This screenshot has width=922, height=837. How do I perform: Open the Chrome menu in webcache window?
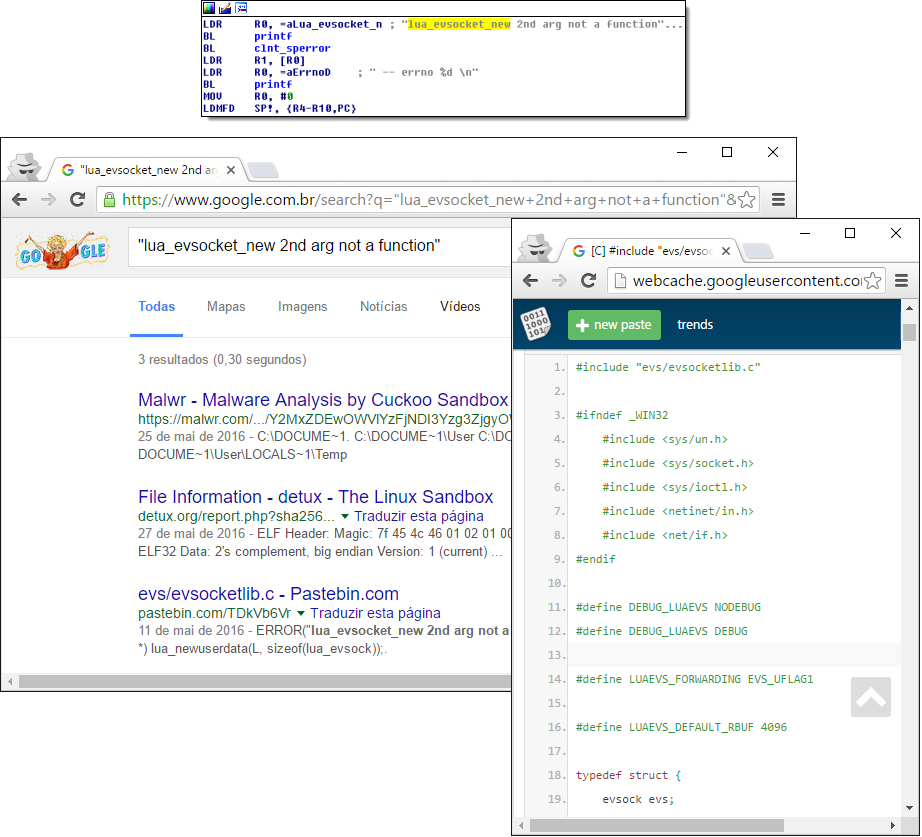tap(901, 281)
